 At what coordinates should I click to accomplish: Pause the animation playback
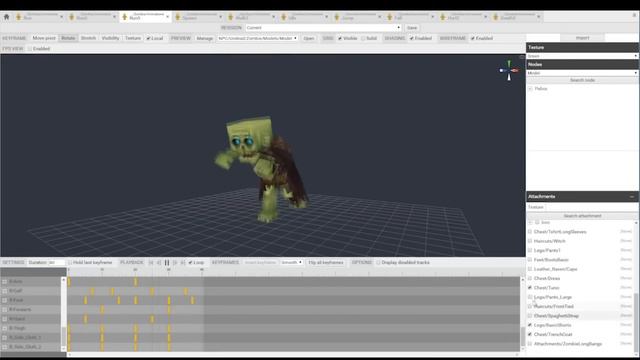pyautogui.click(x=167, y=262)
